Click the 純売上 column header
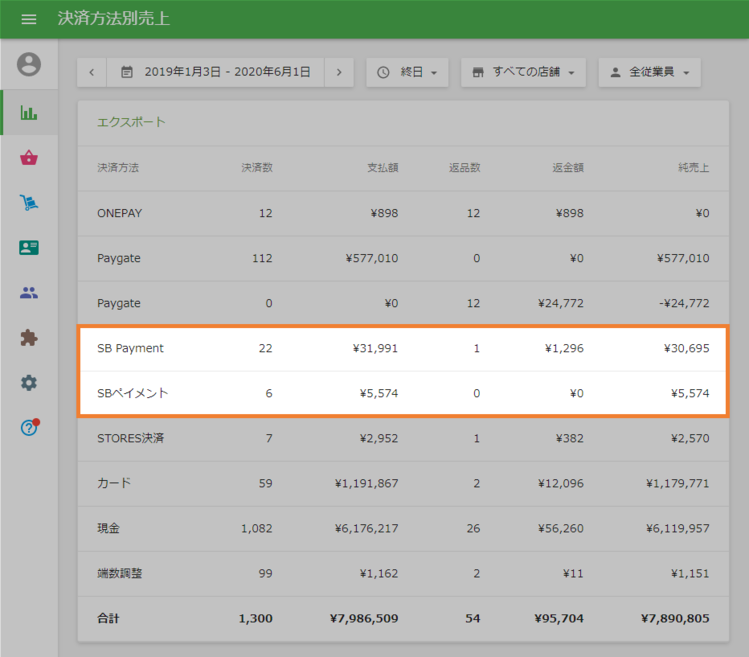The height and width of the screenshot is (657, 749). pyautogui.click(x=693, y=167)
